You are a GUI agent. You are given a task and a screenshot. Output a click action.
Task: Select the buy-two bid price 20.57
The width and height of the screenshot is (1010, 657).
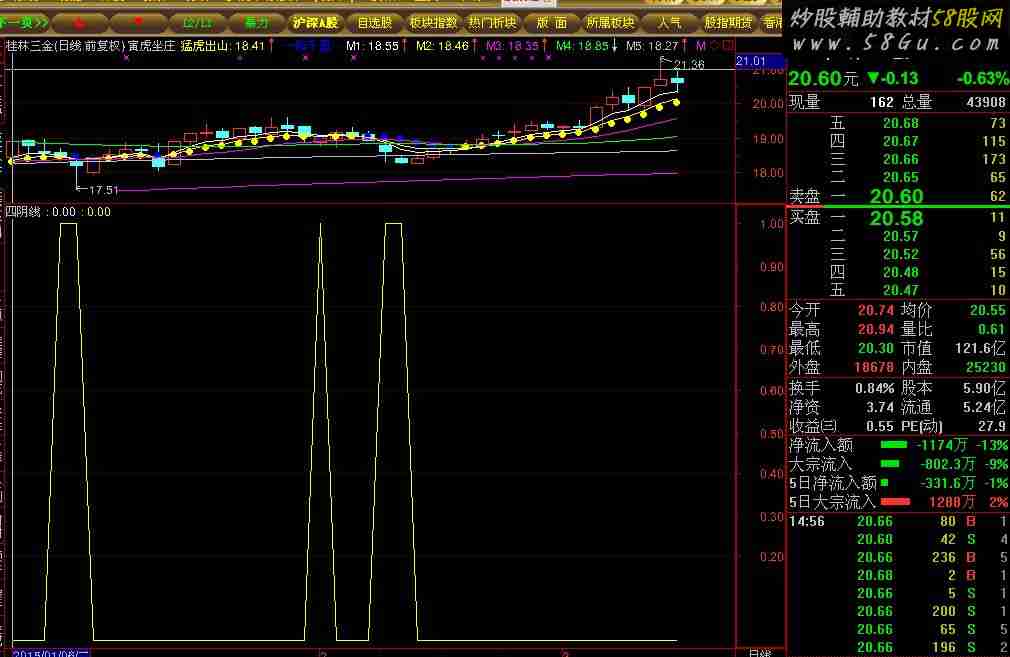tap(900, 236)
